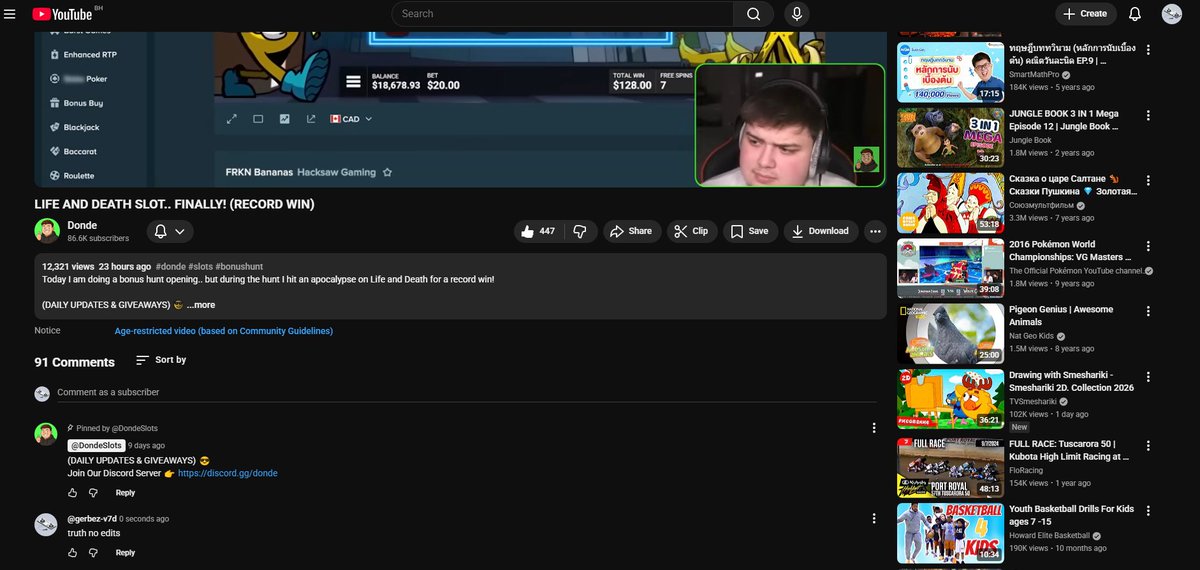Open the slot game hamburger menu
The image size is (1200, 570).
point(353,82)
